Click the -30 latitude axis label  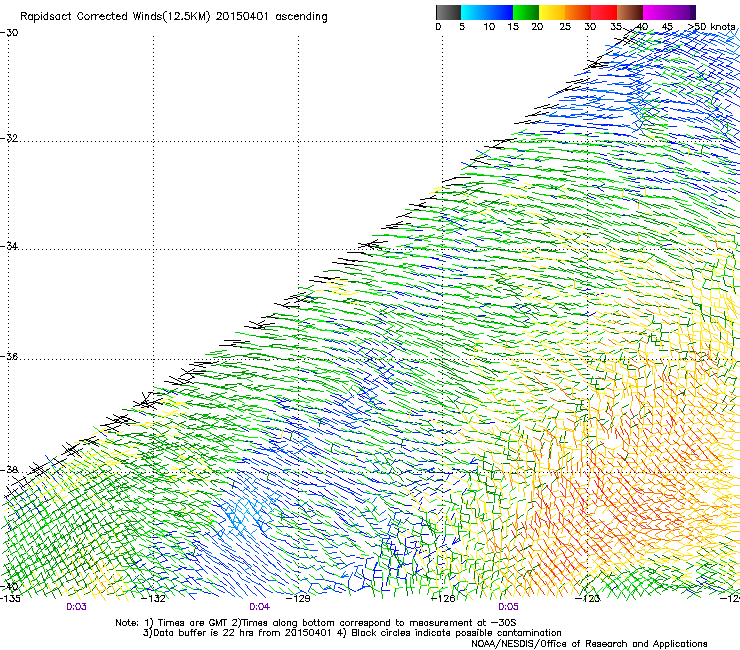click(9, 33)
